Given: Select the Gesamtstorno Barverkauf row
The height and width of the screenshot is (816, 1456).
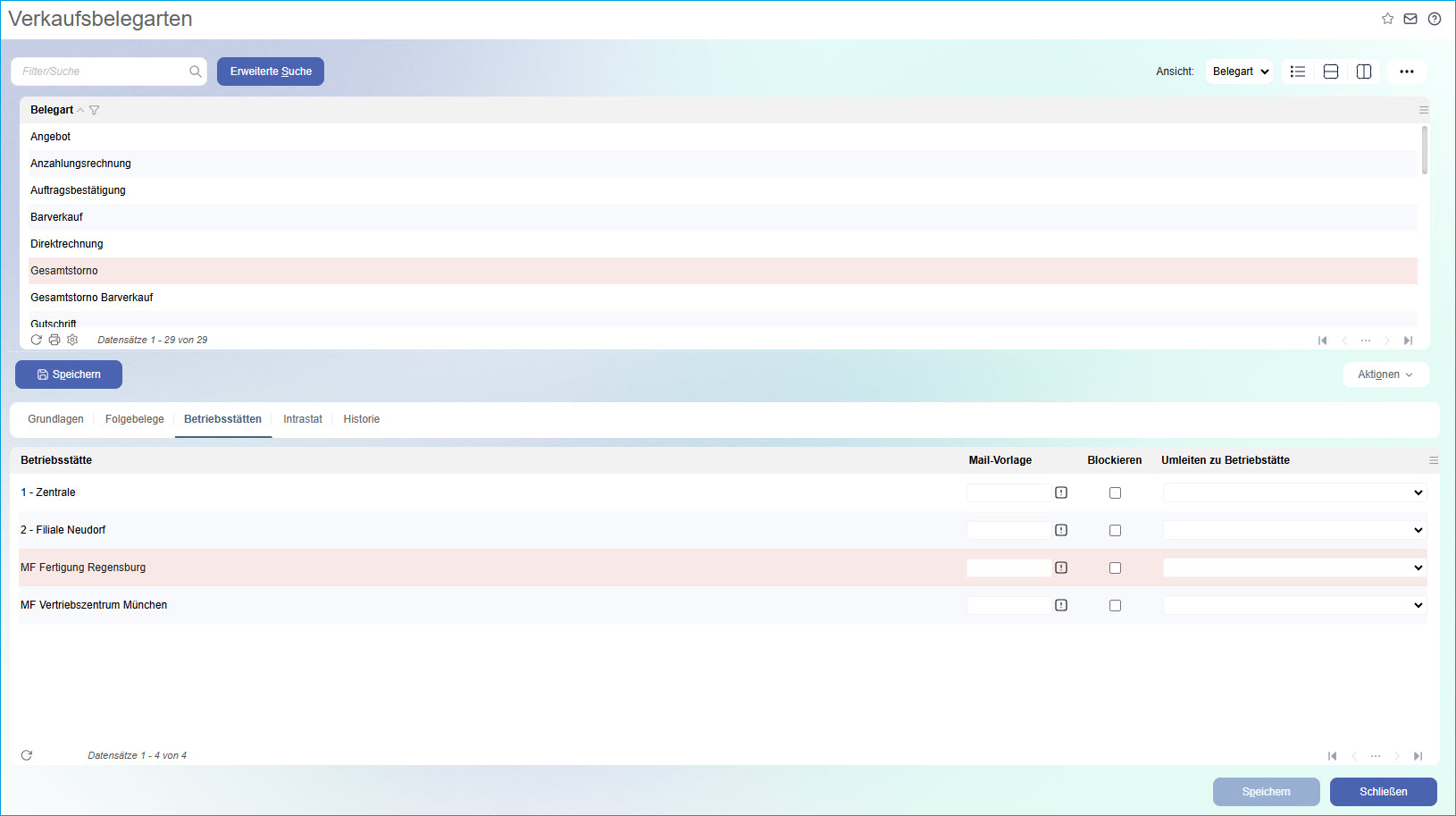Looking at the screenshot, I should point(723,298).
